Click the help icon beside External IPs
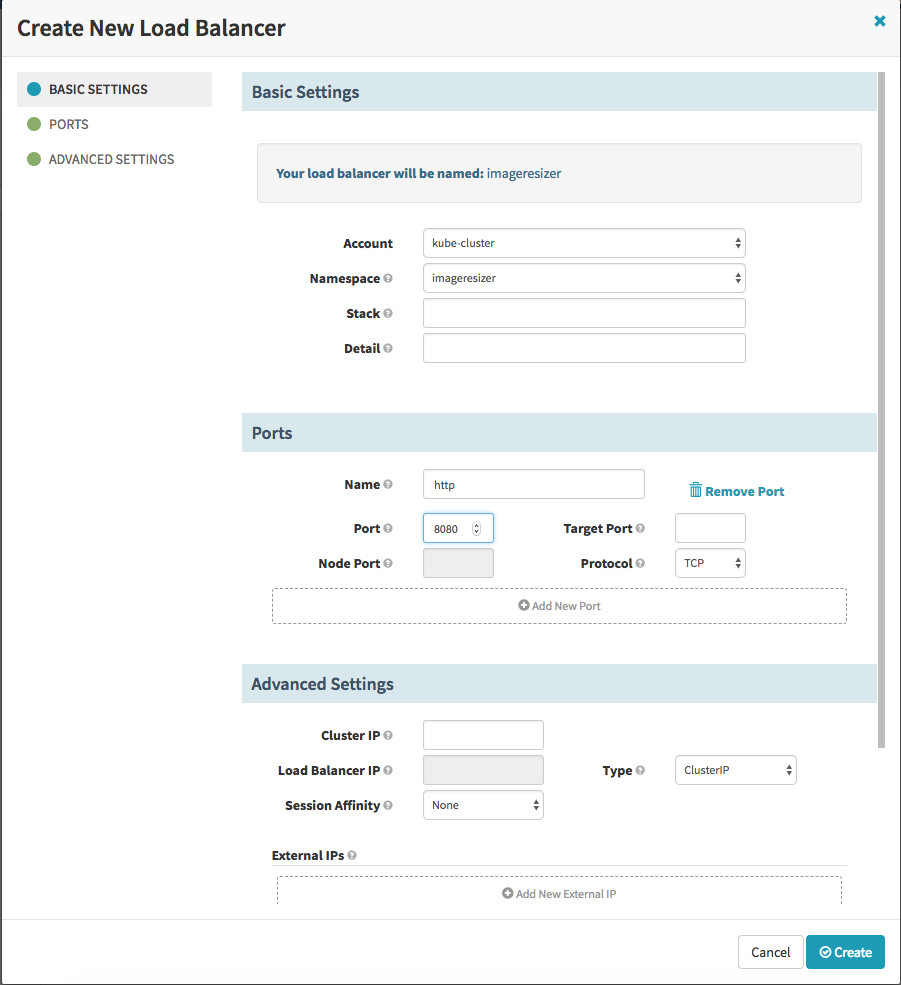The width and height of the screenshot is (901, 985). (x=352, y=856)
